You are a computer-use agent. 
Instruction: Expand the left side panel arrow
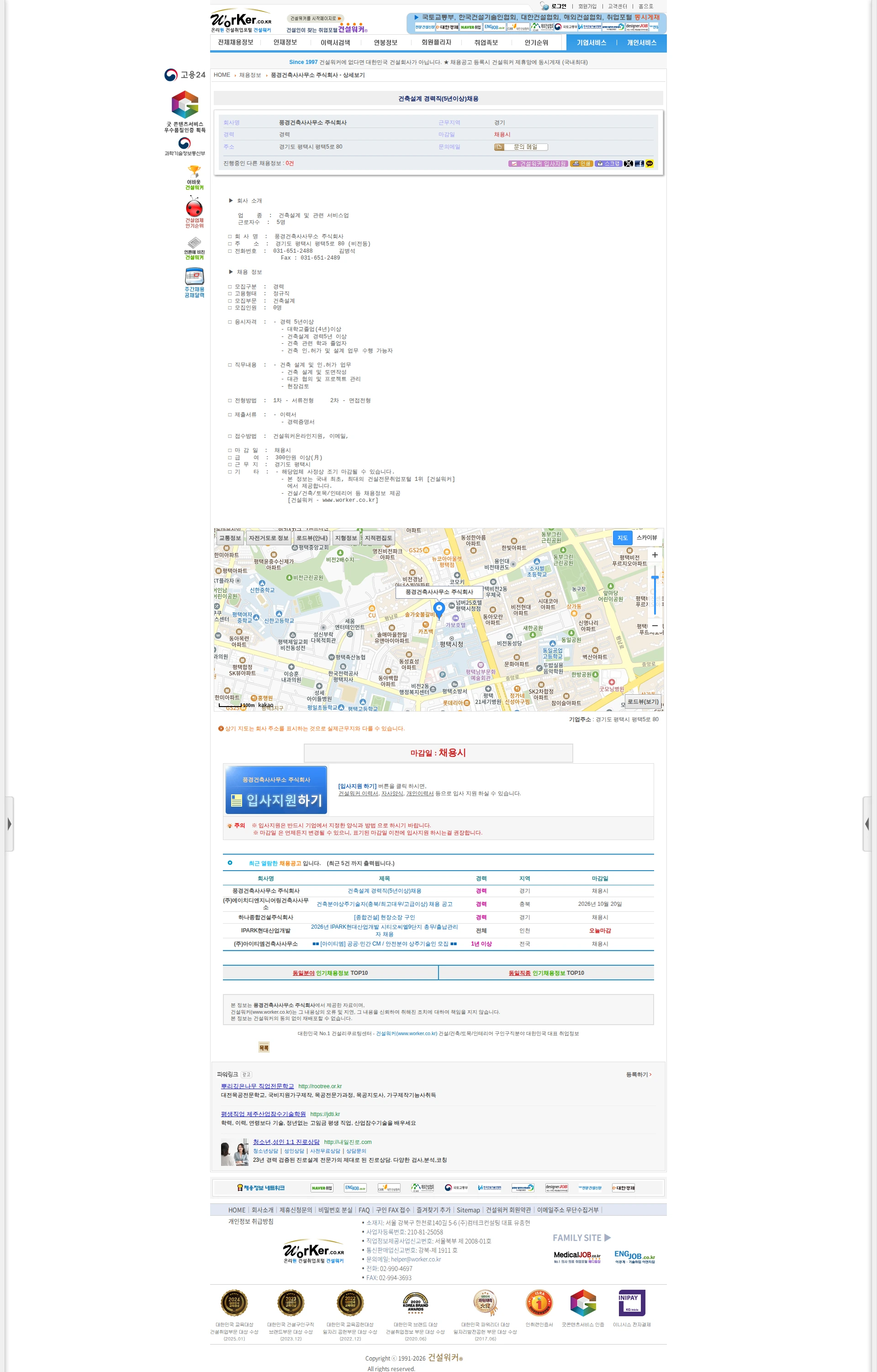[9, 824]
